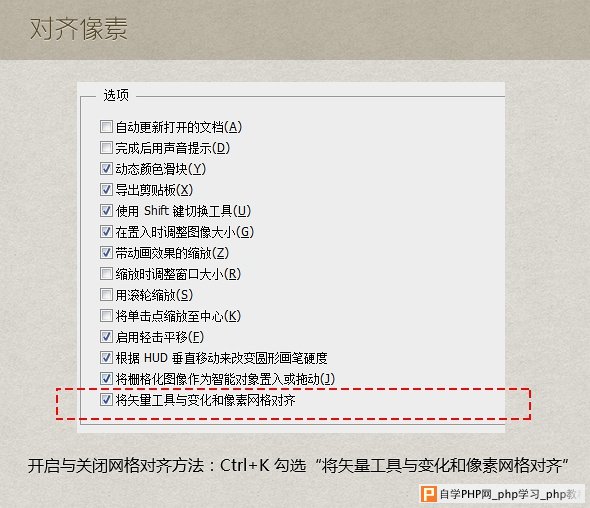Click the 对齐像素 heading
Viewport: 590px width, 508px height.
pyautogui.click(x=79, y=29)
